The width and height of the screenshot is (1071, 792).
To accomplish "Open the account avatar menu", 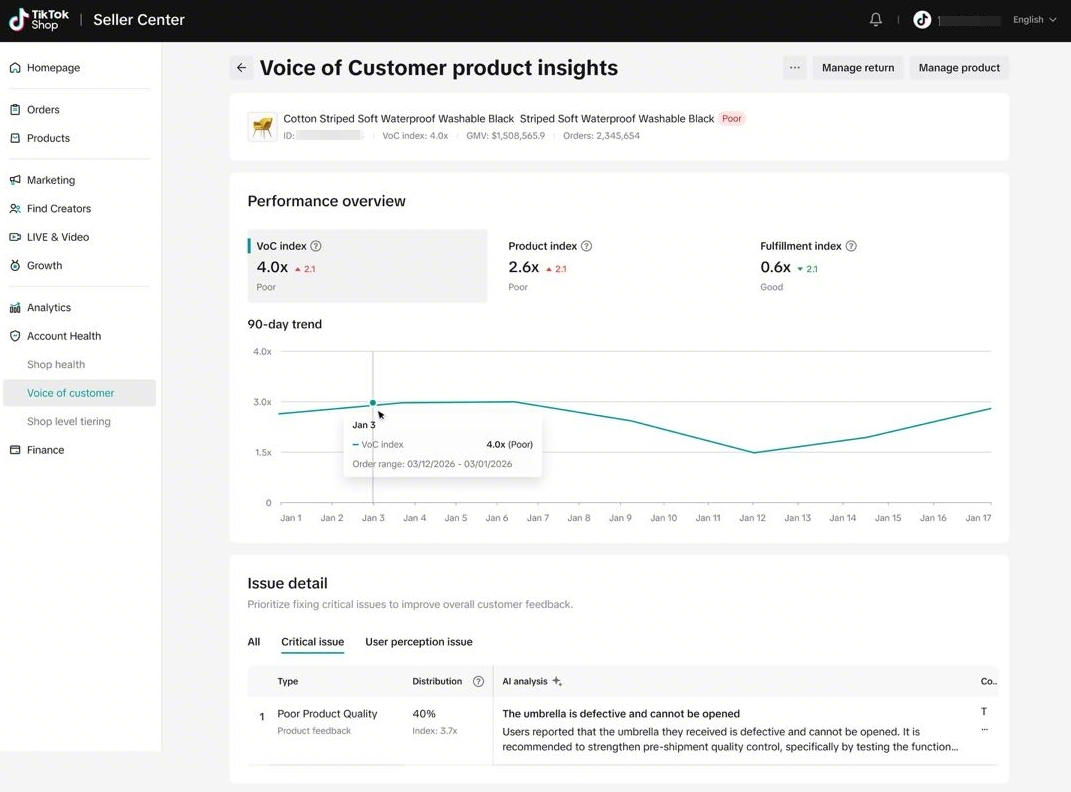I will point(922,20).
